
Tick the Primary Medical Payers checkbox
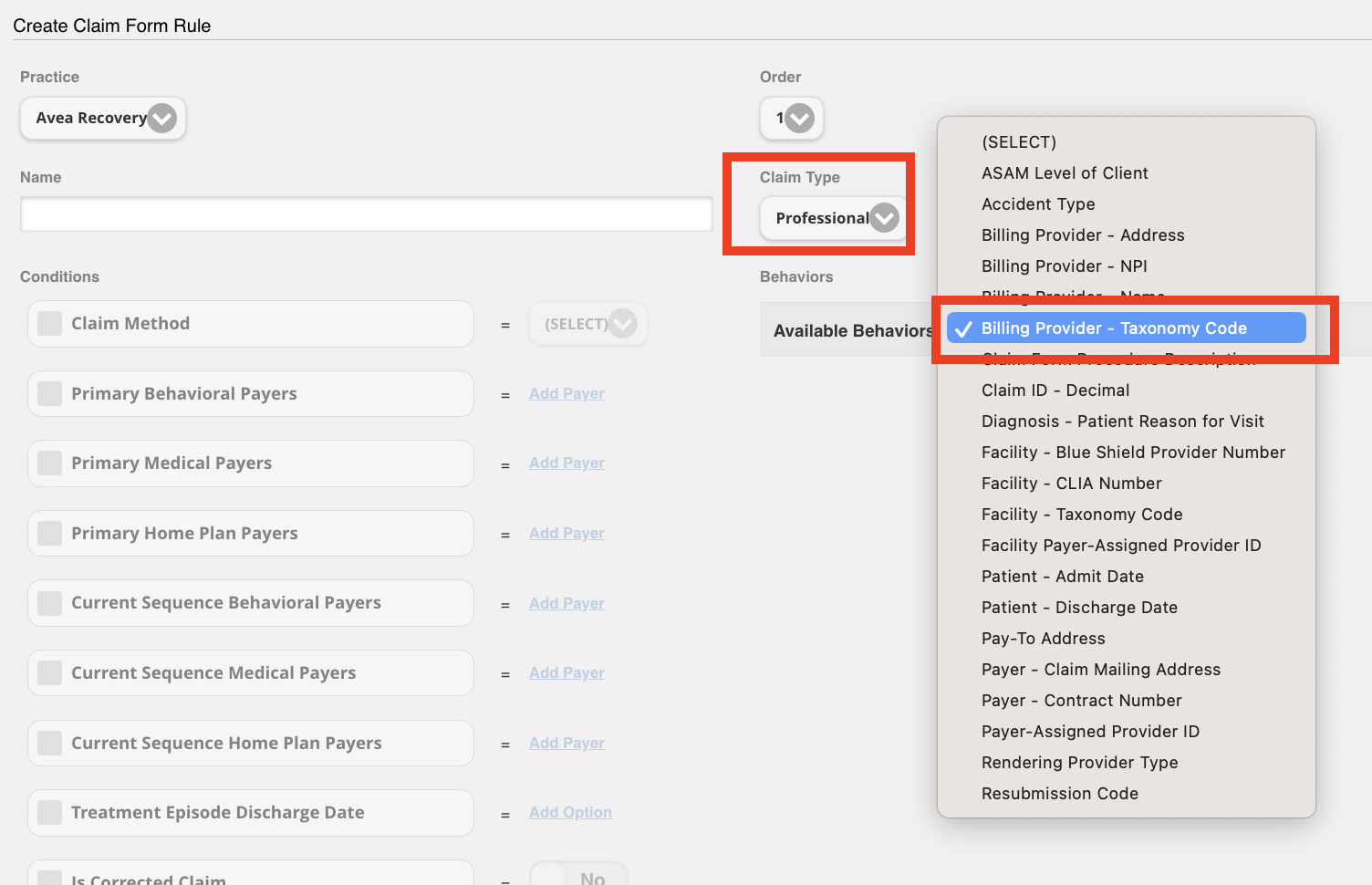coord(50,463)
